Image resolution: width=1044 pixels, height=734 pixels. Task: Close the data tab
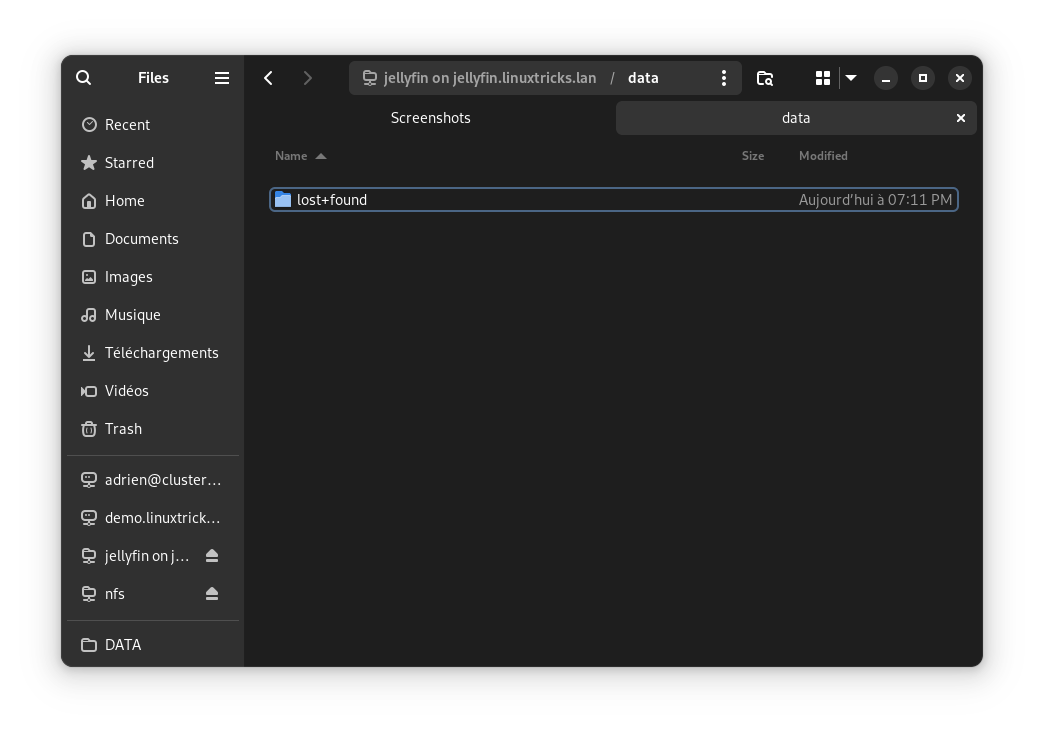(x=961, y=118)
